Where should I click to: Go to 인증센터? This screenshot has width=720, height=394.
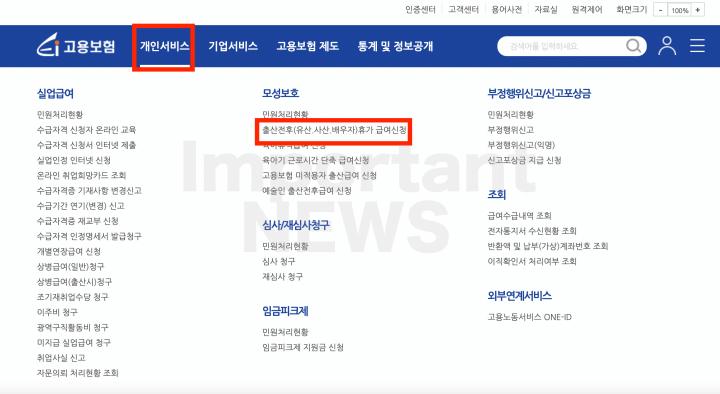[420, 10]
